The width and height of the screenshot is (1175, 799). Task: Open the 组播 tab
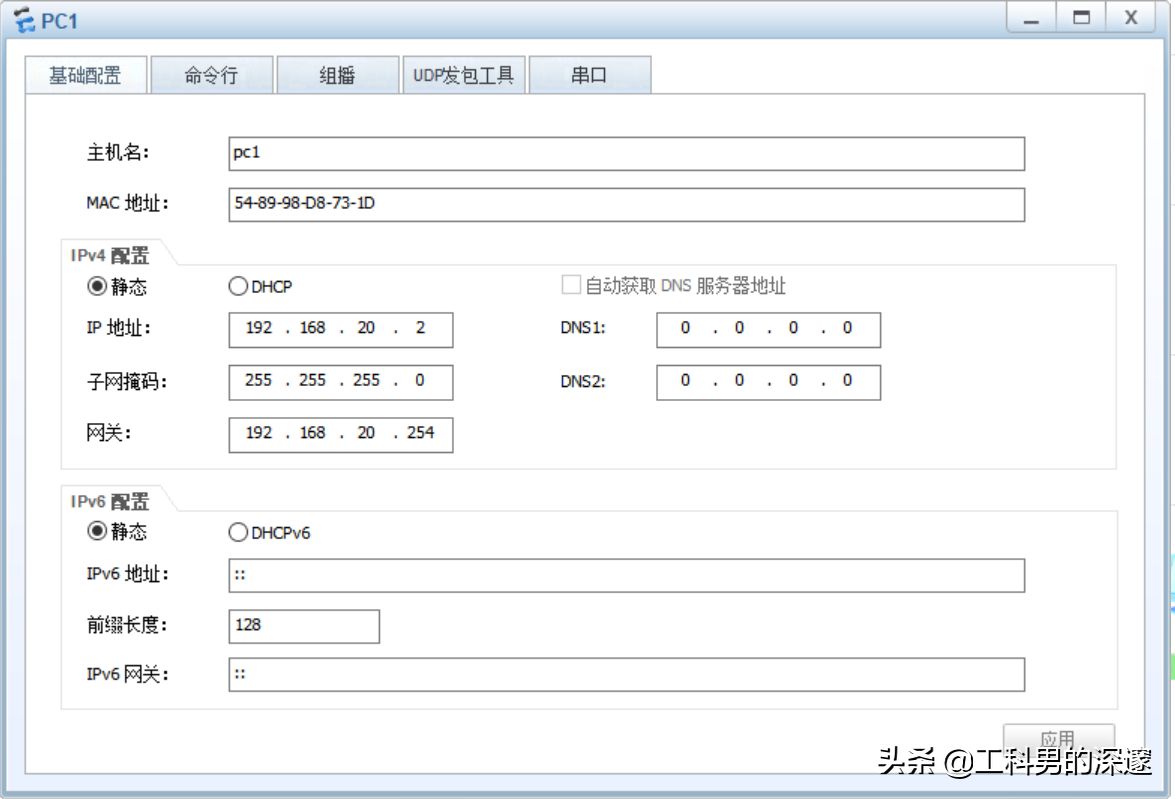[337, 76]
